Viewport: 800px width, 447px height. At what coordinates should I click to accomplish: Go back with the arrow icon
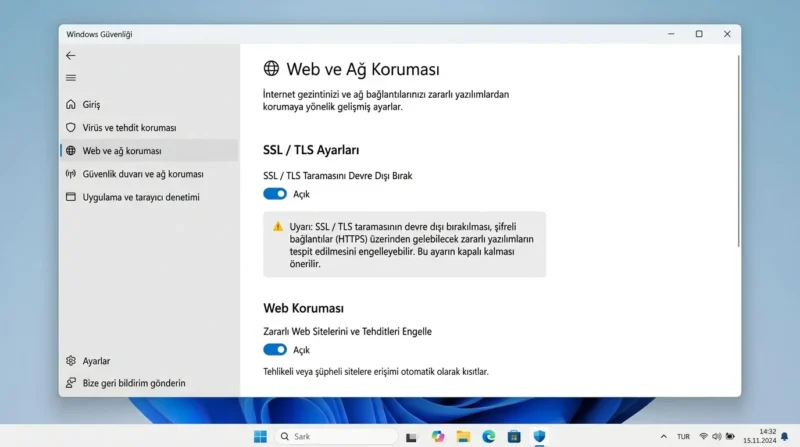click(70, 56)
